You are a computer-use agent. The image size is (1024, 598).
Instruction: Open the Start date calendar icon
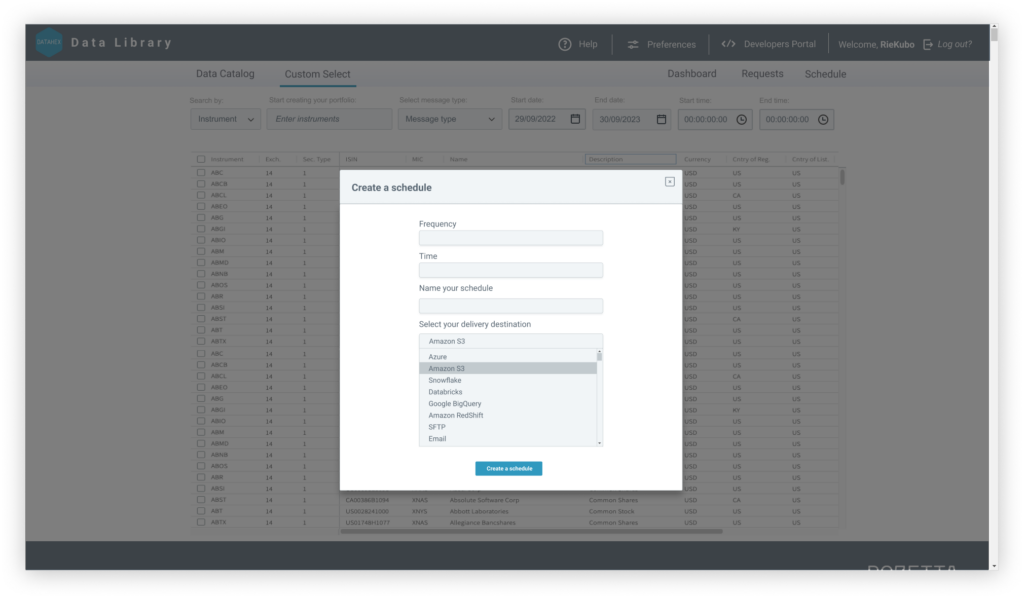click(x=575, y=118)
